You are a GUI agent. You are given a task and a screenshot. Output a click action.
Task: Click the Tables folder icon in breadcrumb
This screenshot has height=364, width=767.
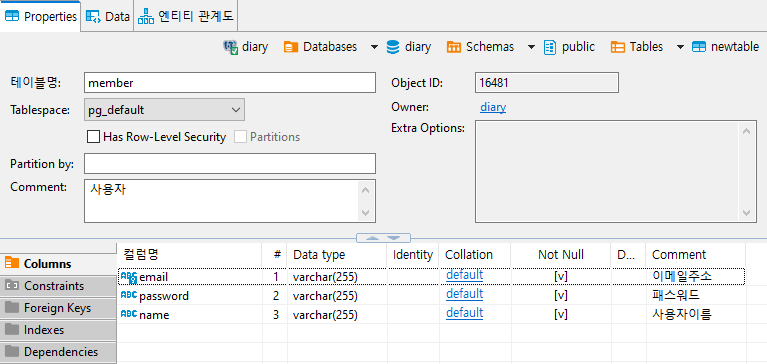pyautogui.click(x=617, y=47)
